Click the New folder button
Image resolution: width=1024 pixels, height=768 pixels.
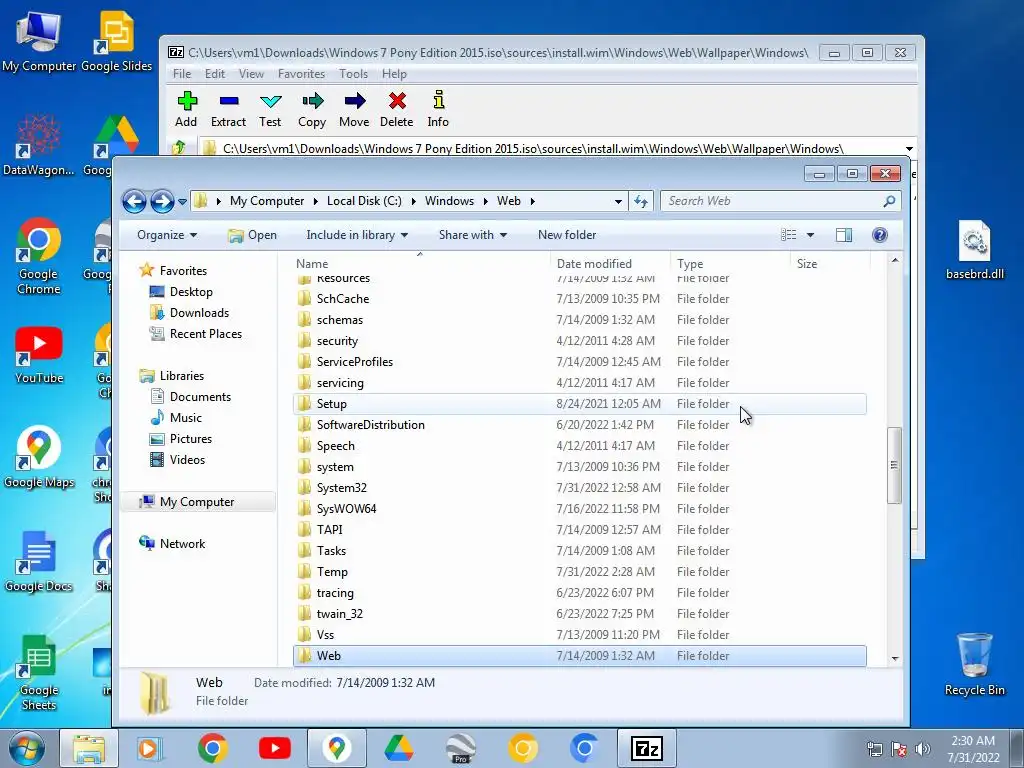click(x=567, y=235)
